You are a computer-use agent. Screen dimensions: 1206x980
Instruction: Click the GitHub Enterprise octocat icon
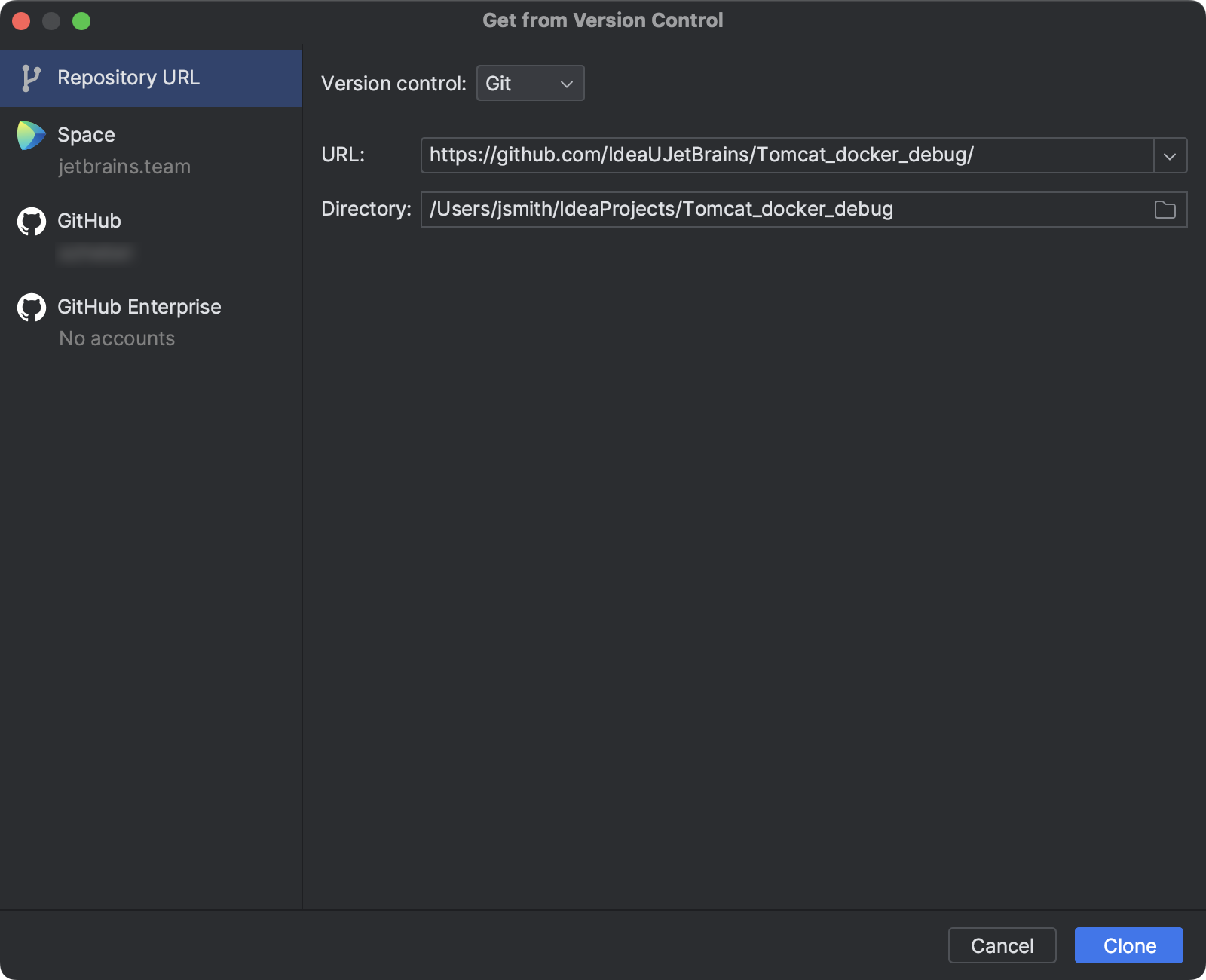31,307
